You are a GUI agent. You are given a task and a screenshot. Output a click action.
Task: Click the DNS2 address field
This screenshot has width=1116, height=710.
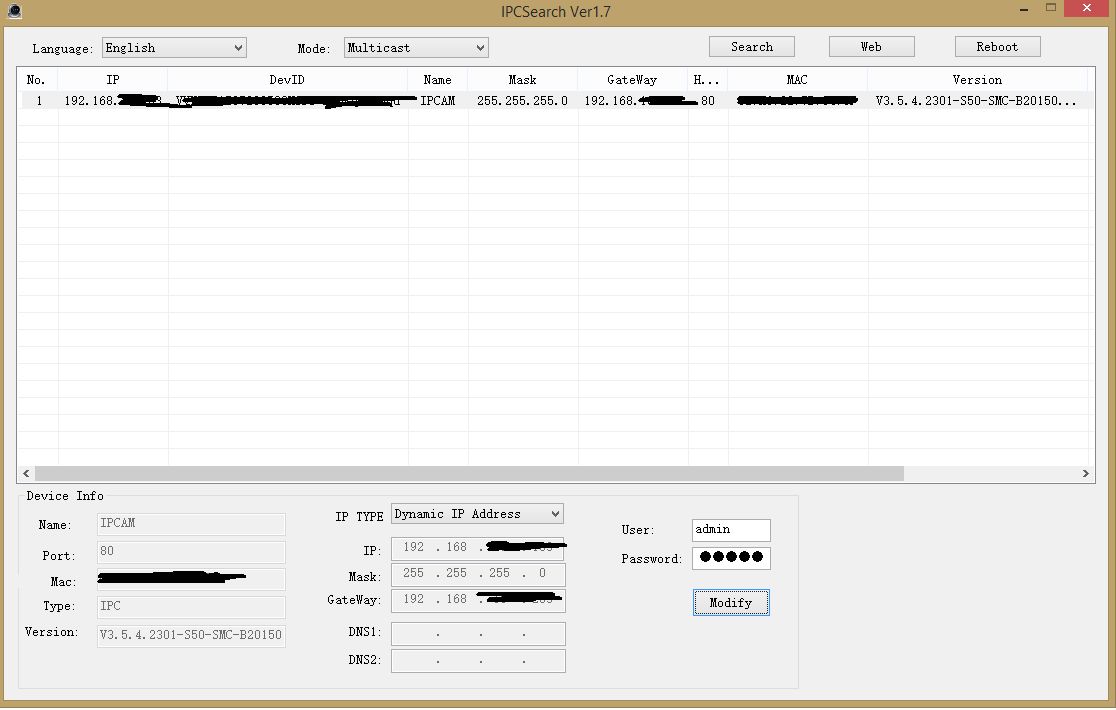click(x=478, y=661)
